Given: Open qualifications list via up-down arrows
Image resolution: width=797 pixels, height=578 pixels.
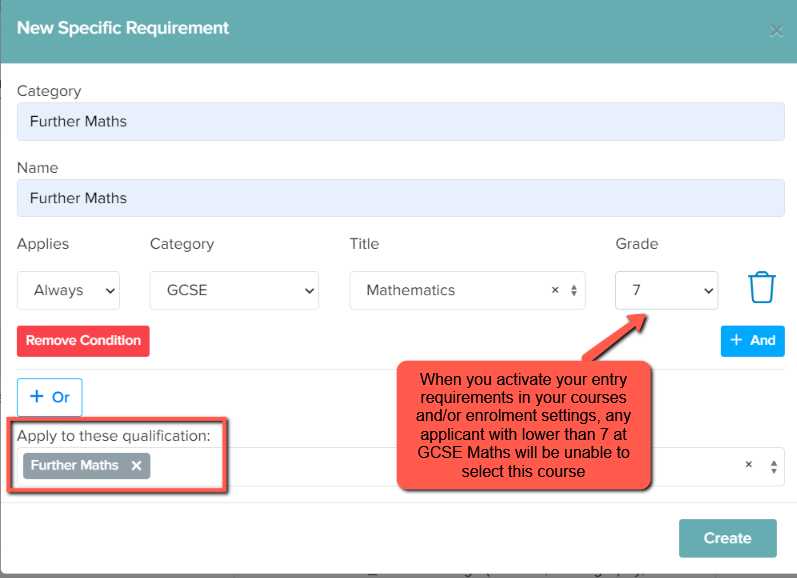Looking at the screenshot, I should [x=774, y=467].
